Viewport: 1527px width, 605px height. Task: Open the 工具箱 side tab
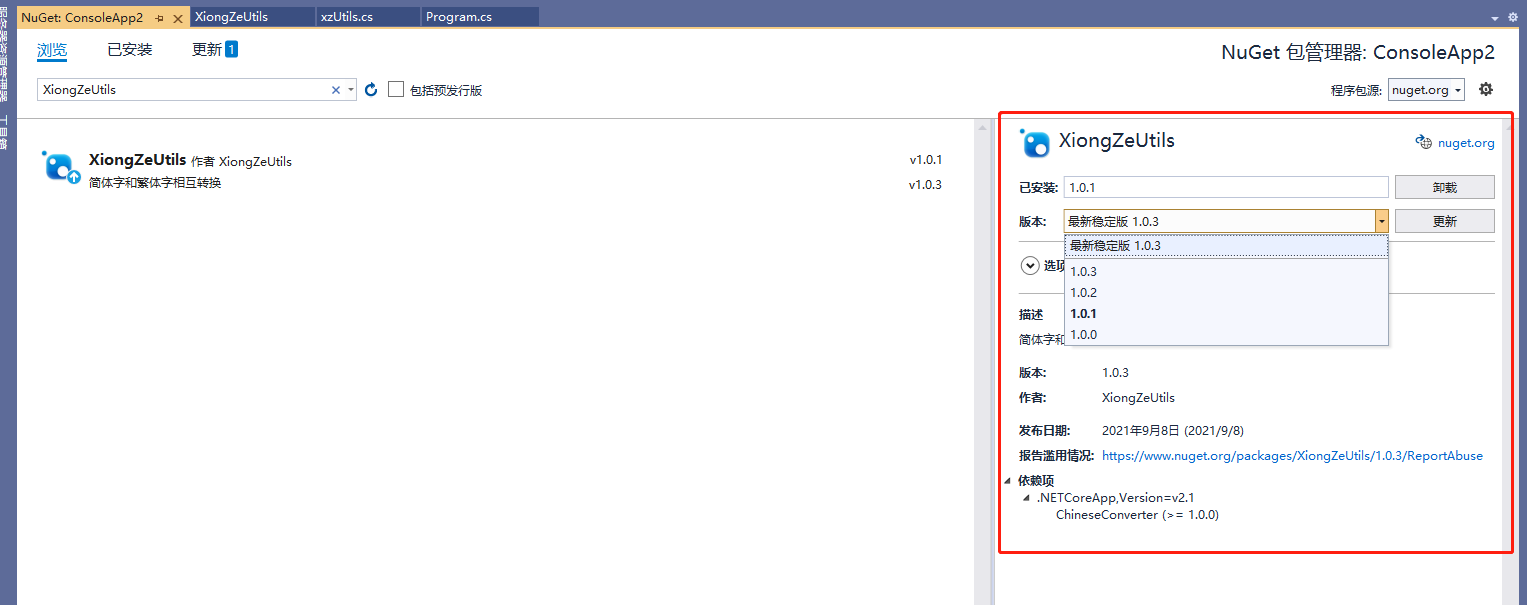[4, 131]
